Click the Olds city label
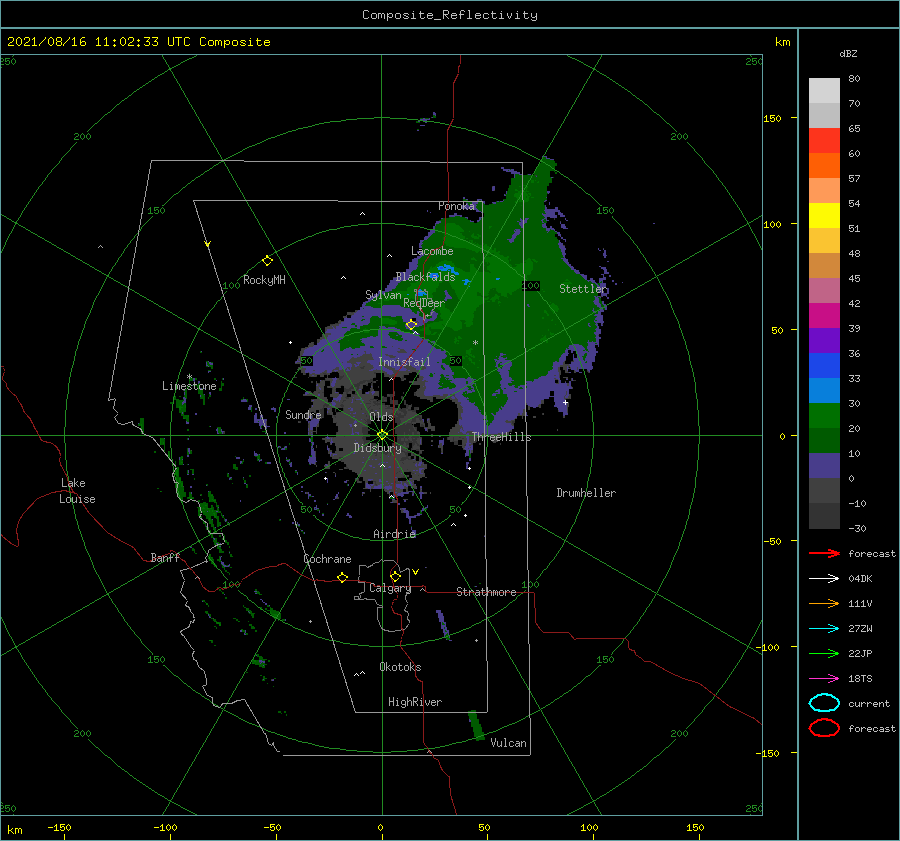The image size is (900, 841). pyautogui.click(x=381, y=417)
